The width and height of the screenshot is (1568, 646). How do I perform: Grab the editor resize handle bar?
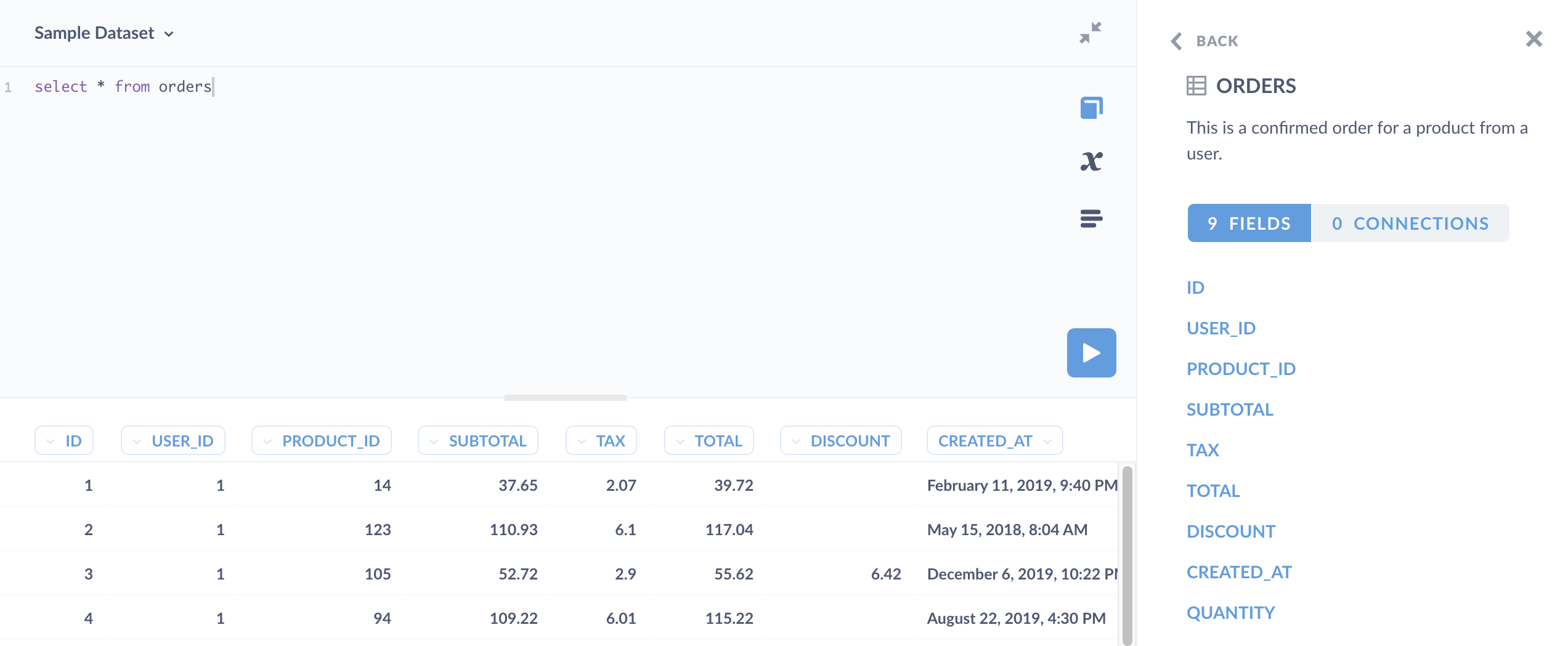pyautogui.click(x=566, y=398)
